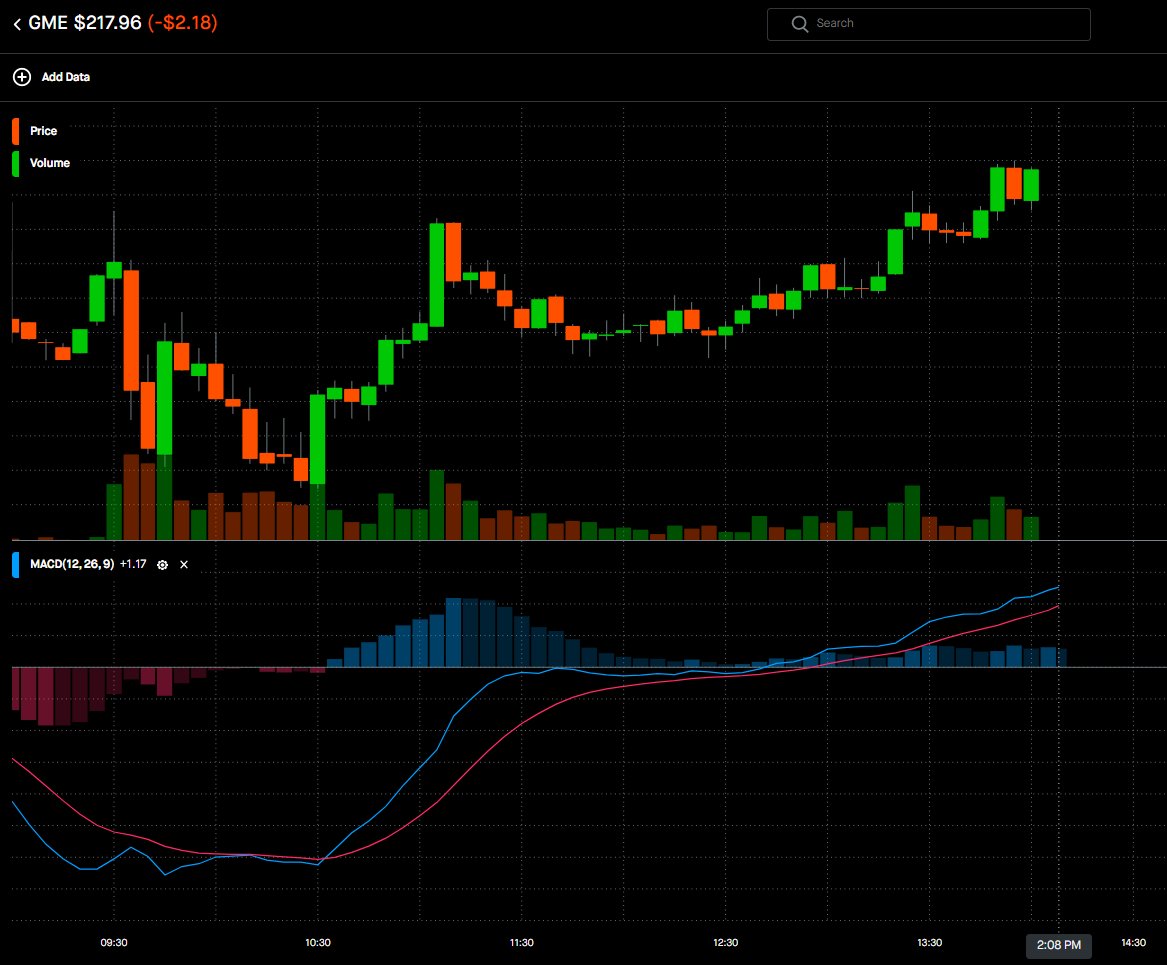Click the magnifying glass search icon
This screenshot has width=1167, height=965.
[800, 24]
